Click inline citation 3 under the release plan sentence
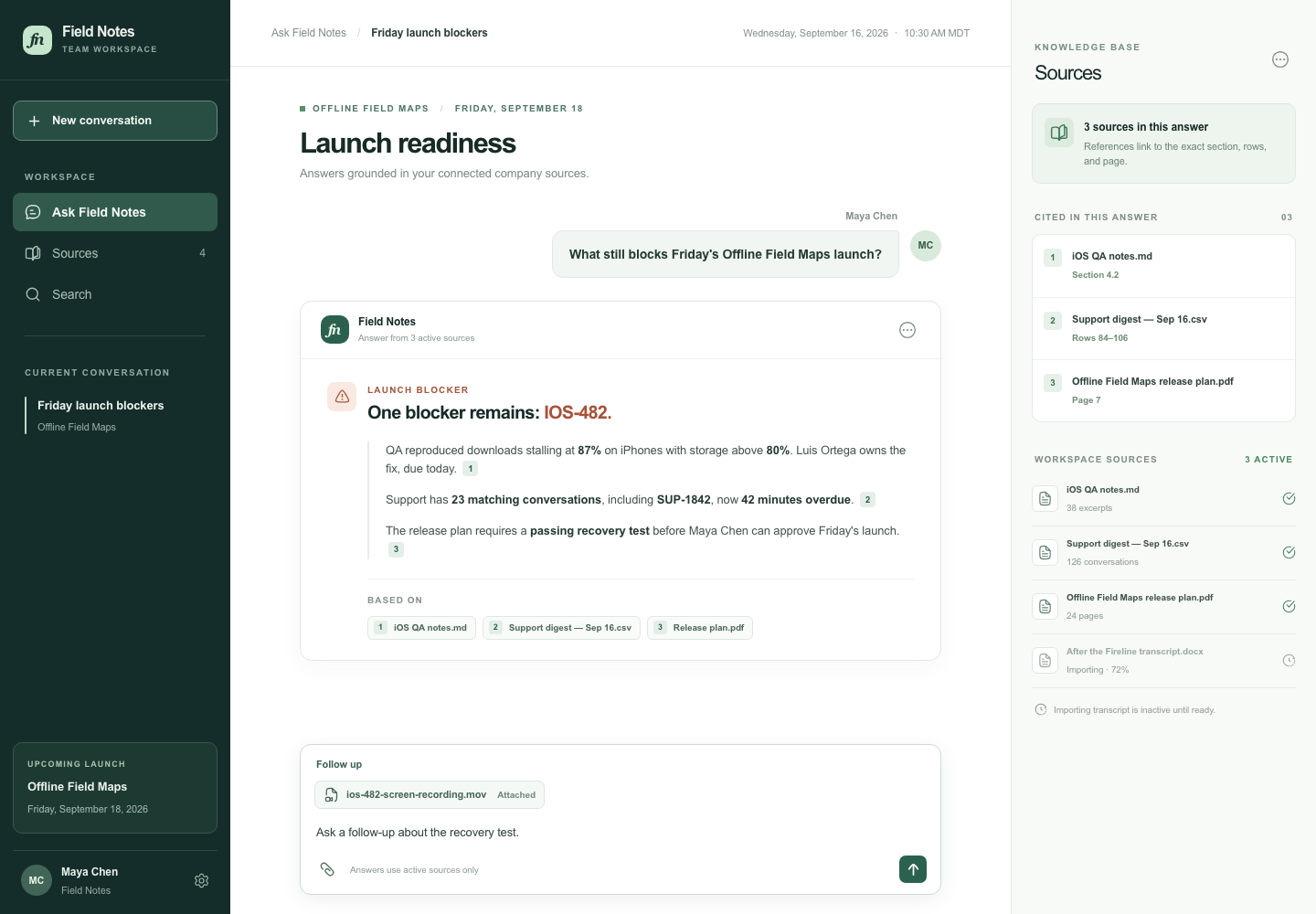The image size is (1316, 914). (396, 549)
